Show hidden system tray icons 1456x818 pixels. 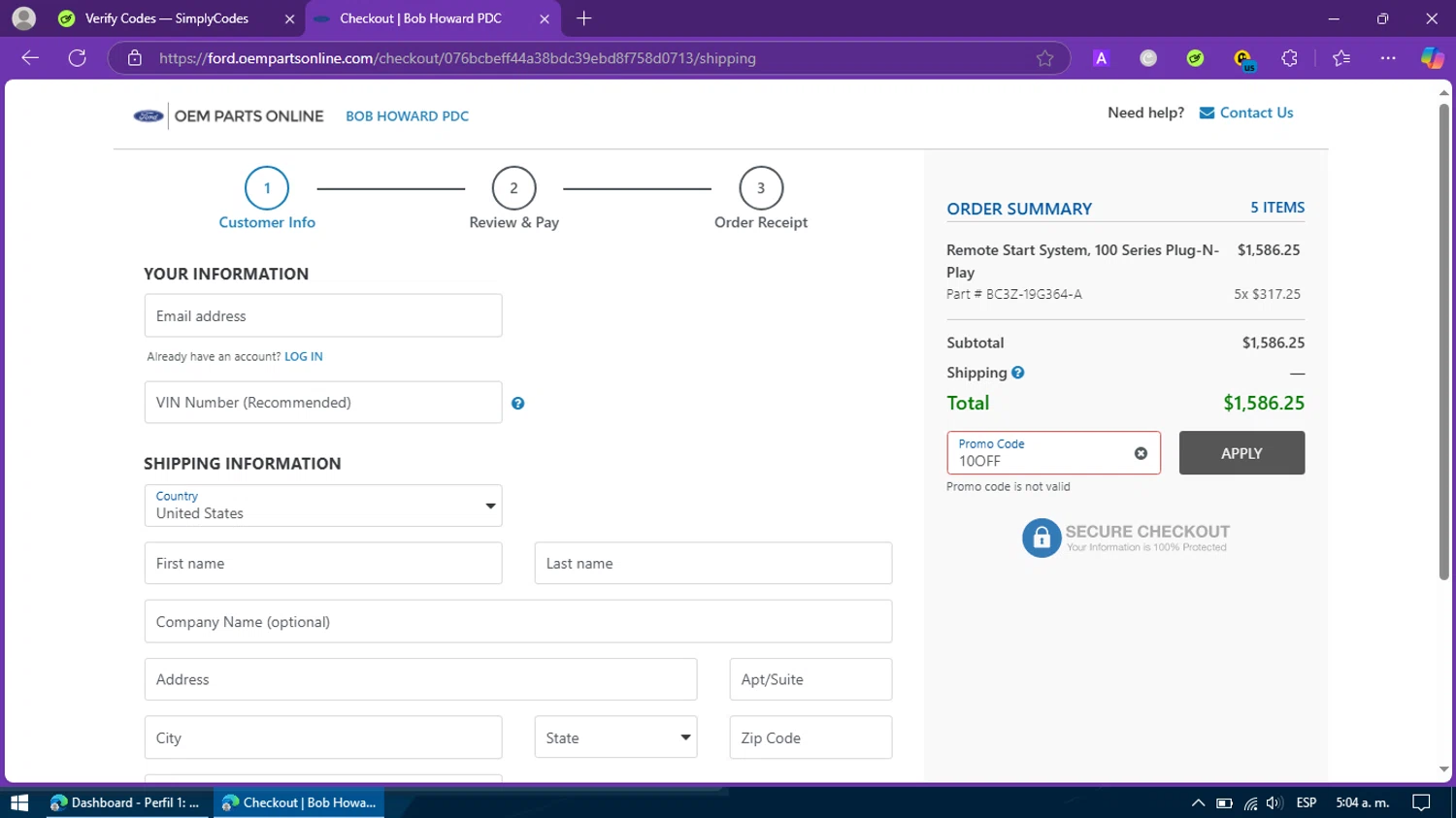point(1198,802)
